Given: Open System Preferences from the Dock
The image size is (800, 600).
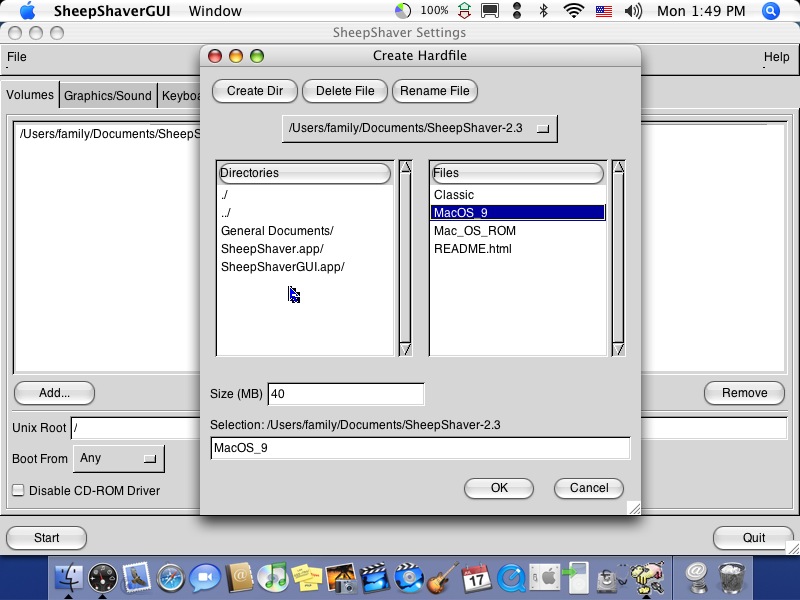Looking at the screenshot, I should coord(544,578).
